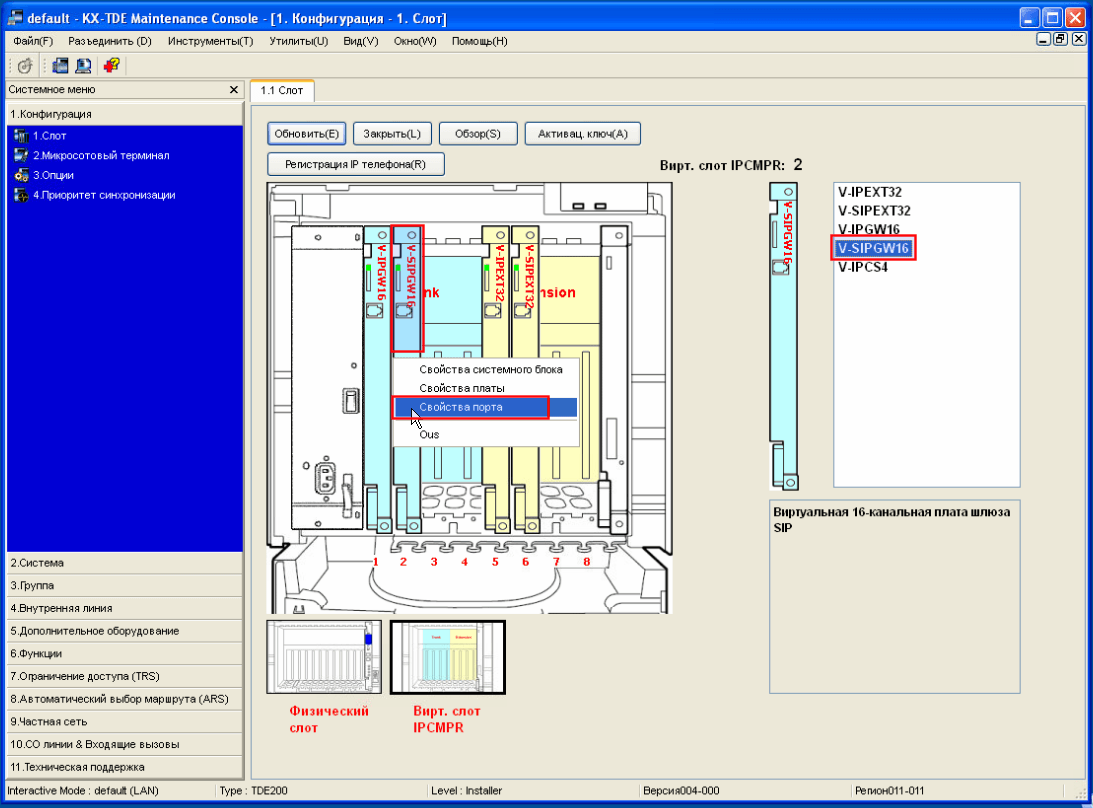This screenshot has height=808, width=1093.
Task: Select the V-SIPGW16 card in slot 2
Action: pyautogui.click(x=408, y=288)
